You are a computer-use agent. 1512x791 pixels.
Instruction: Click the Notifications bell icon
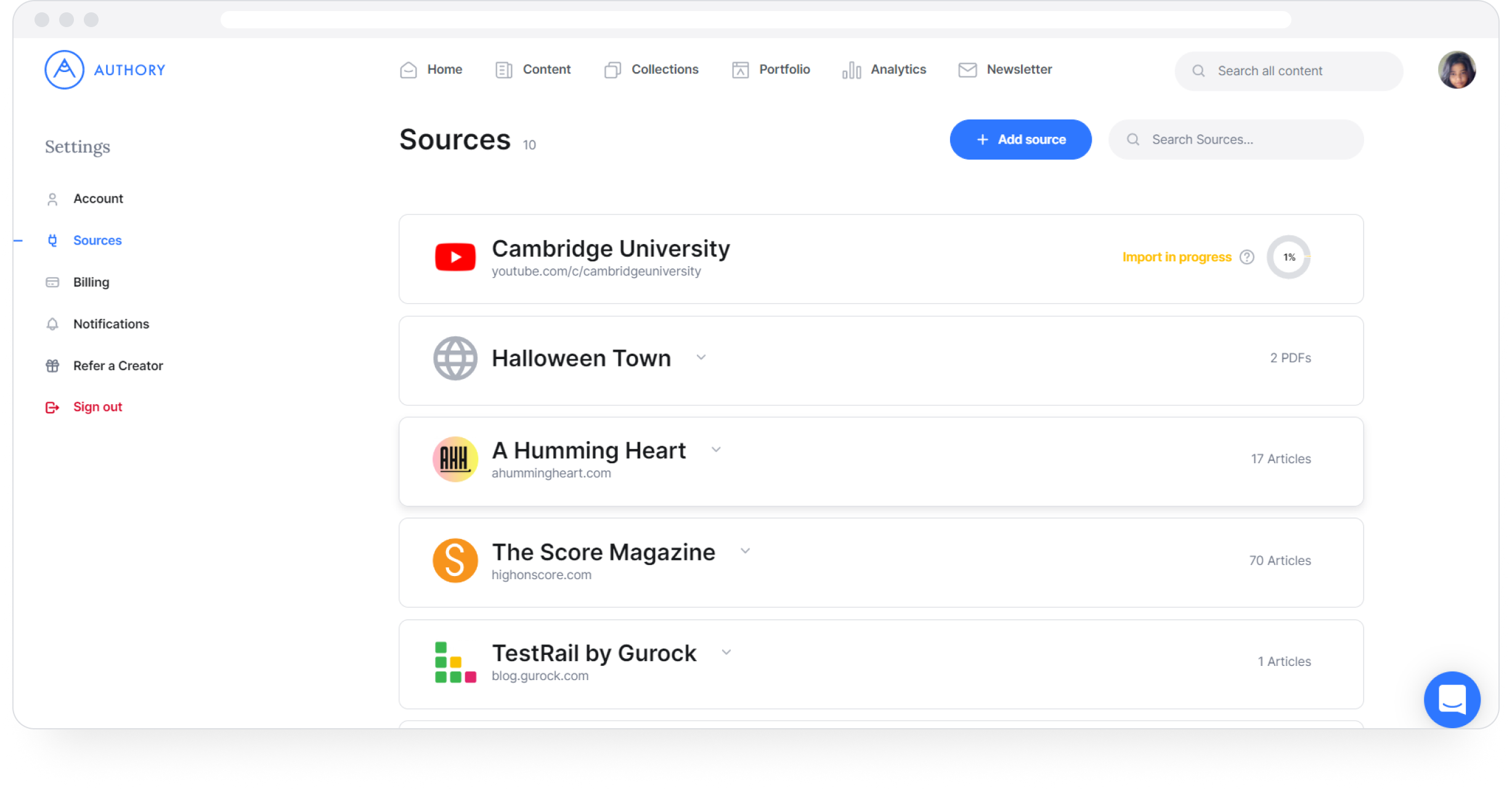(x=52, y=324)
